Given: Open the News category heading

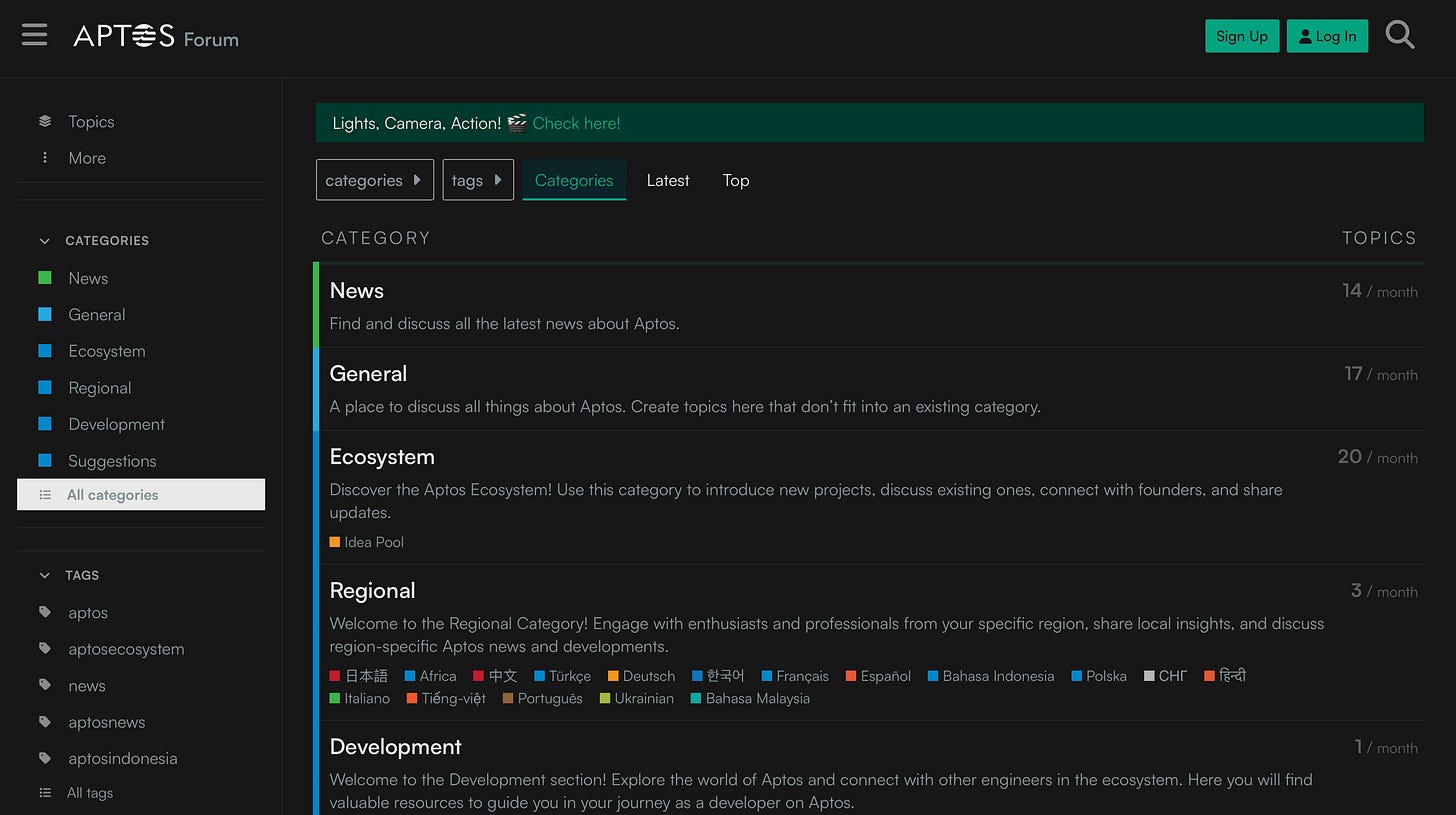Looking at the screenshot, I should coord(357,290).
